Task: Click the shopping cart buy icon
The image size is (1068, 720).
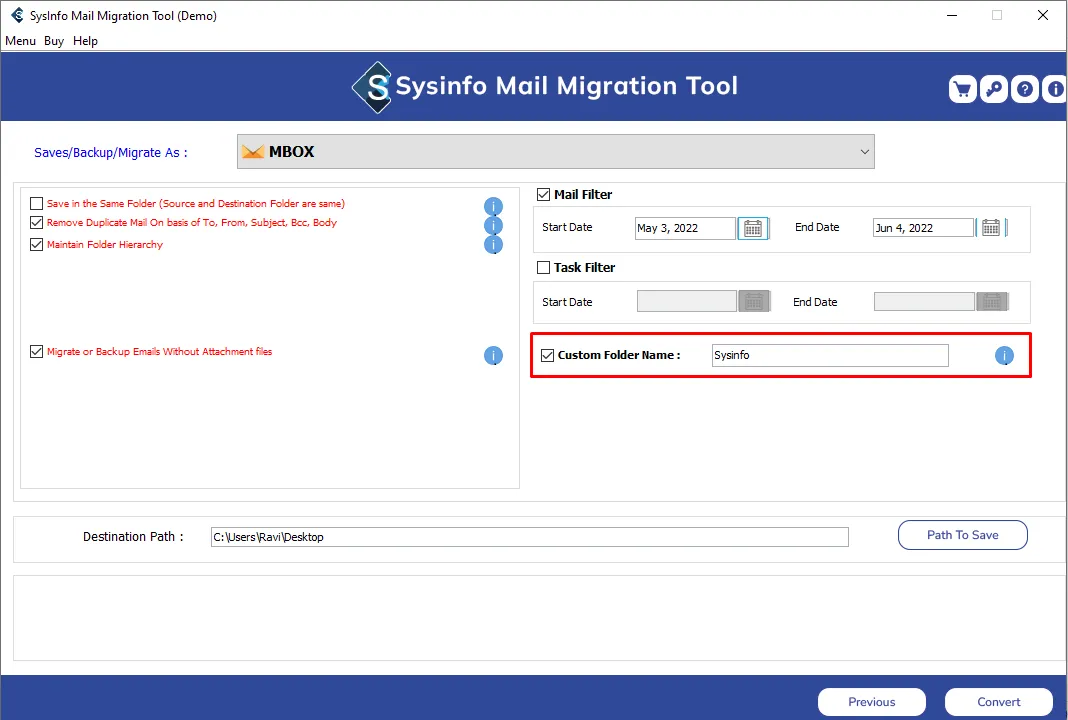Action: pos(962,89)
